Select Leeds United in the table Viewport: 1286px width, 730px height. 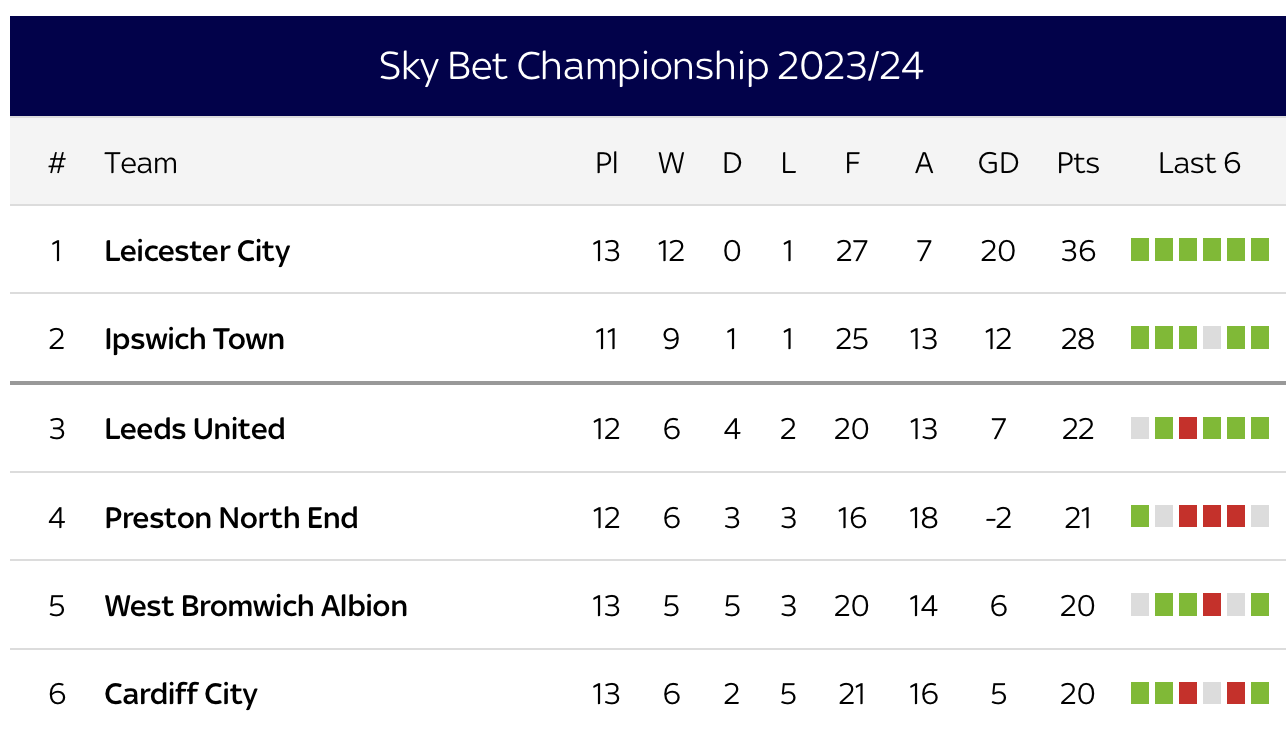[x=195, y=428]
